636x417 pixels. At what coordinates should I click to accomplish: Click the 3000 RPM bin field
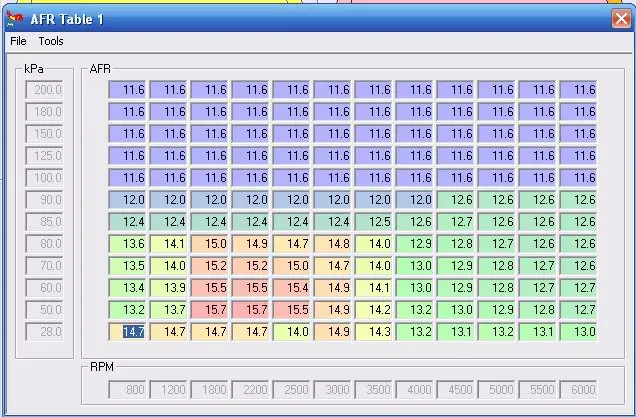(333, 389)
